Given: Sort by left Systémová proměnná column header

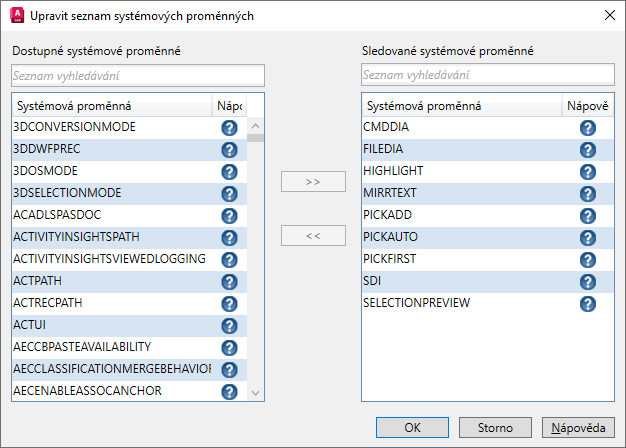Looking at the screenshot, I should click(x=110, y=105).
